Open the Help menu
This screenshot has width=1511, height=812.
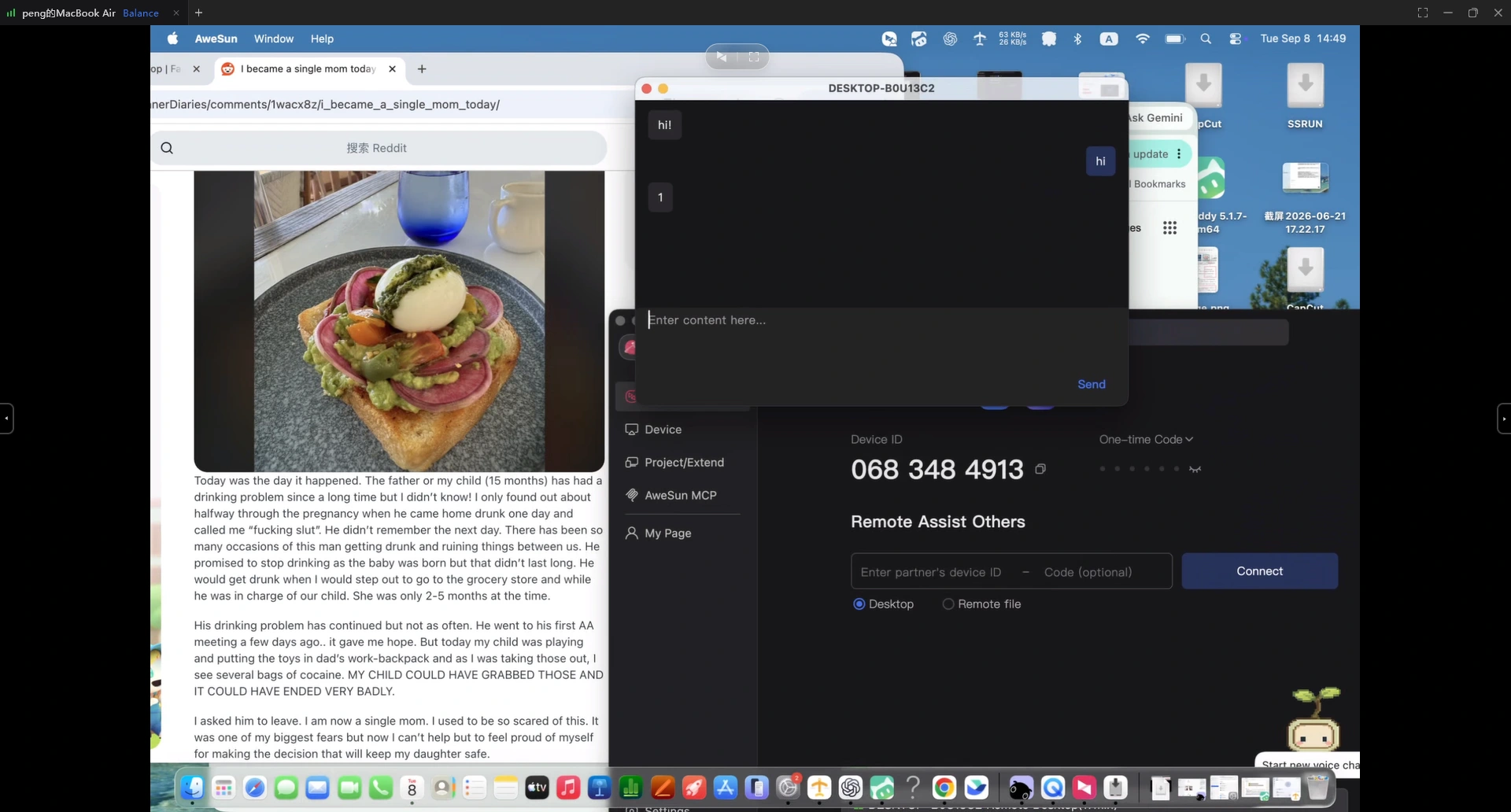[x=322, y=39]
